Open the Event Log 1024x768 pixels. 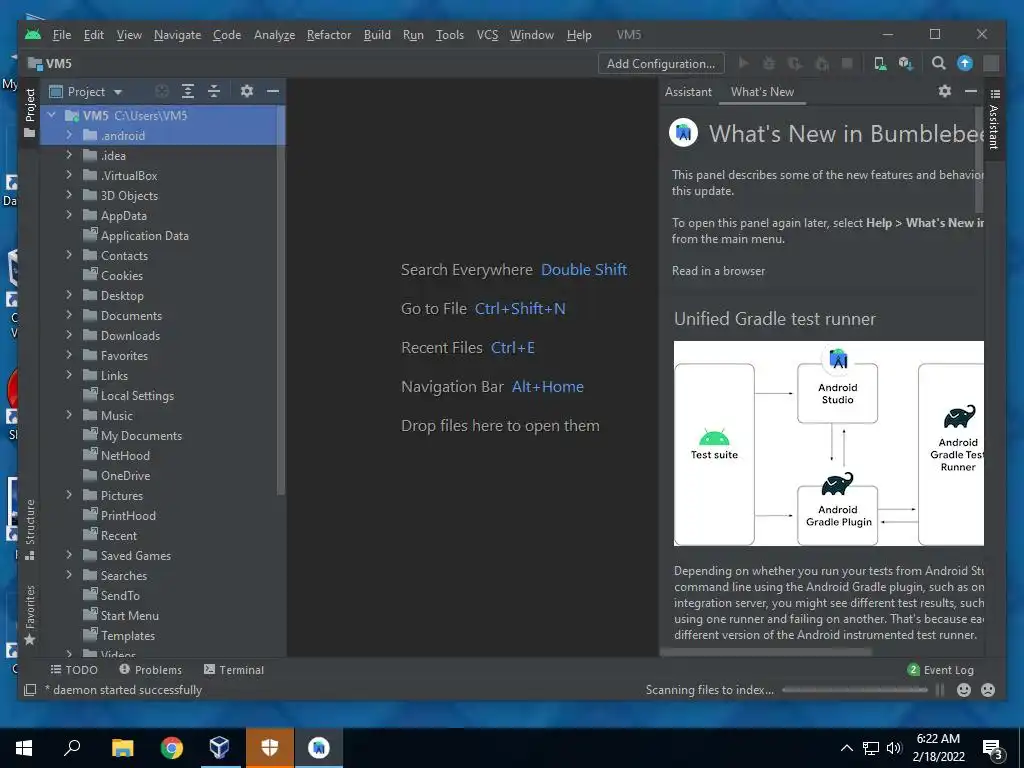(x=940, y=669)
